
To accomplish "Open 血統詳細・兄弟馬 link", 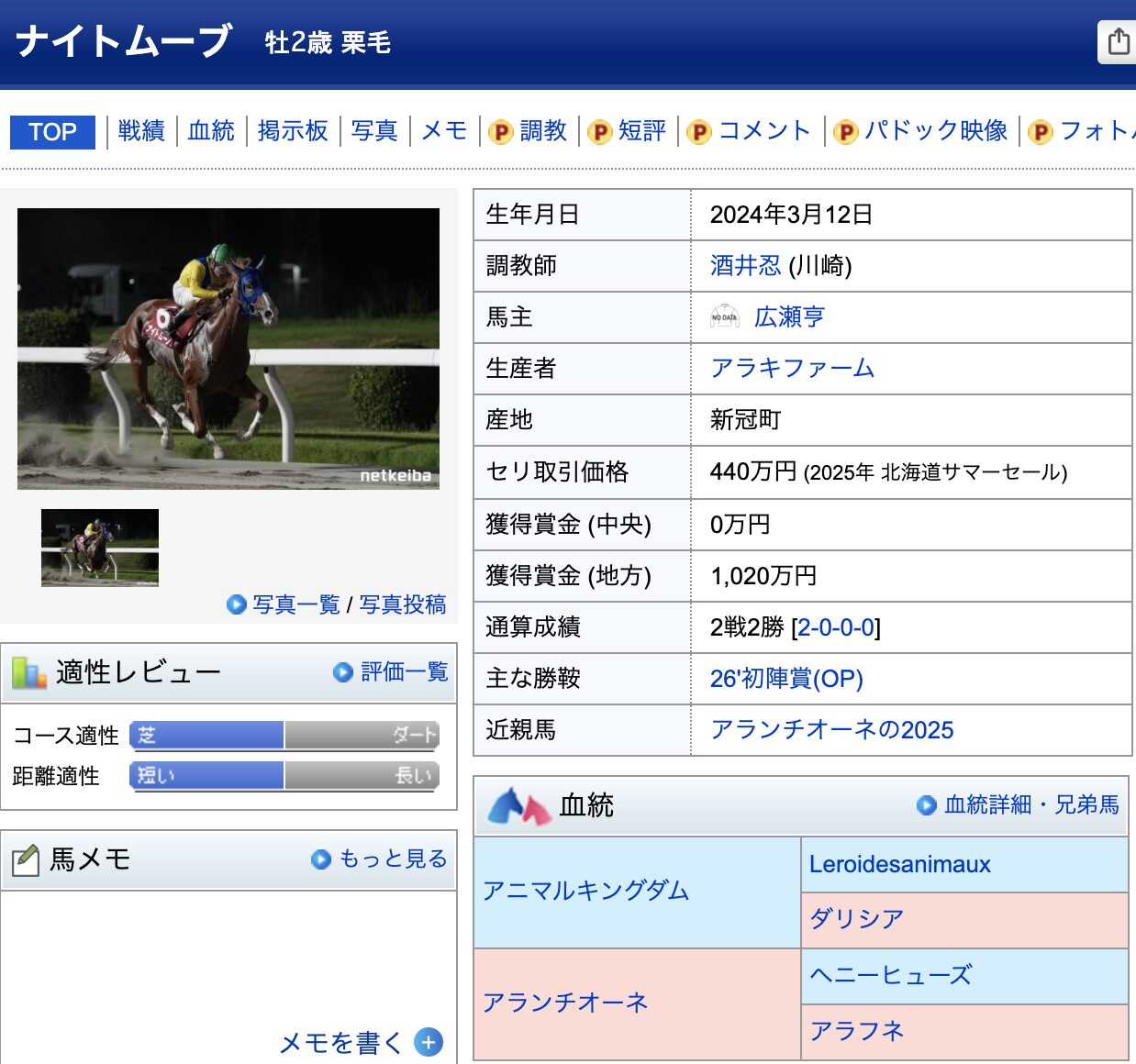I will coord(1032,804).
